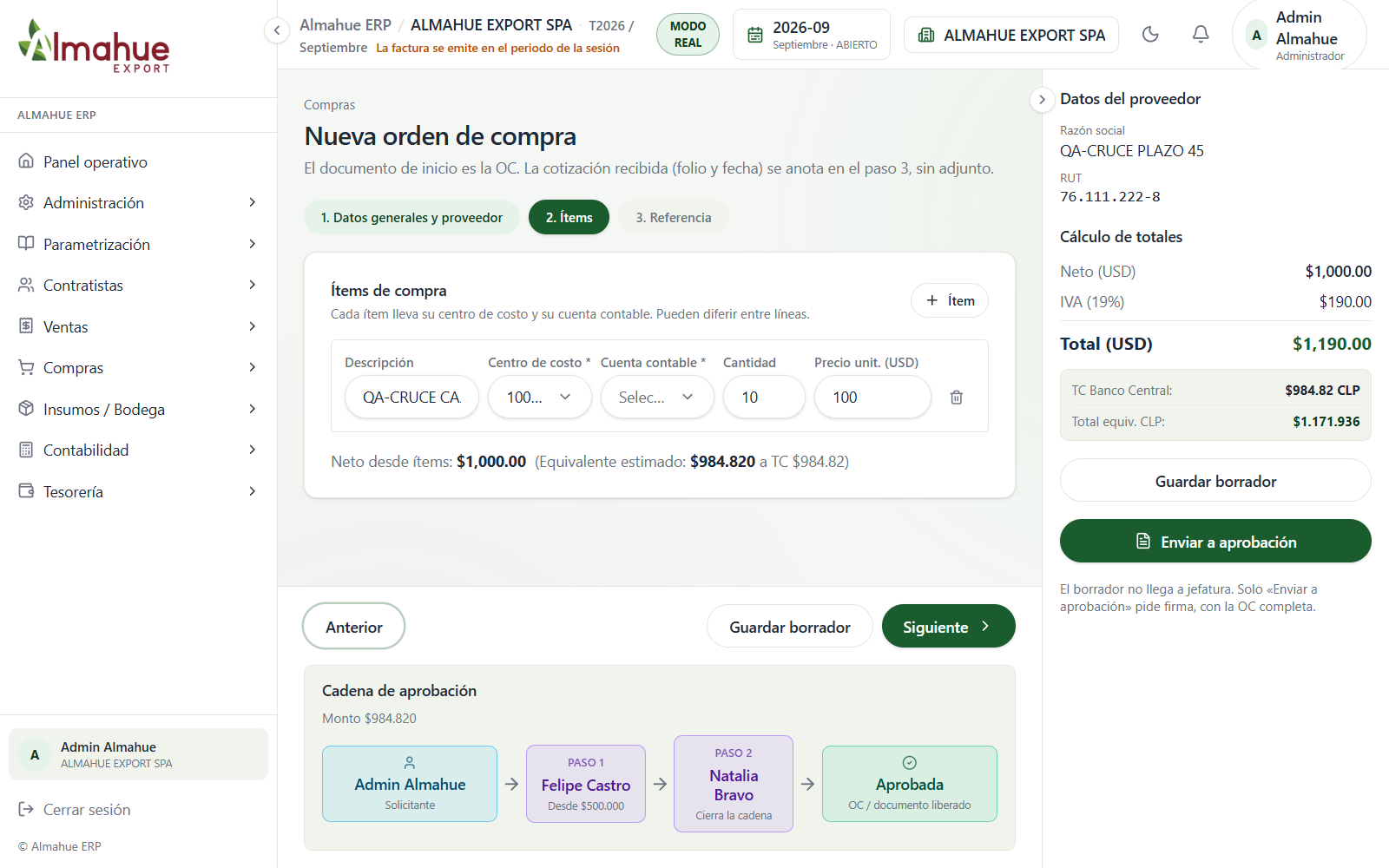Delete the item row with trash icon

coord(956,398)
